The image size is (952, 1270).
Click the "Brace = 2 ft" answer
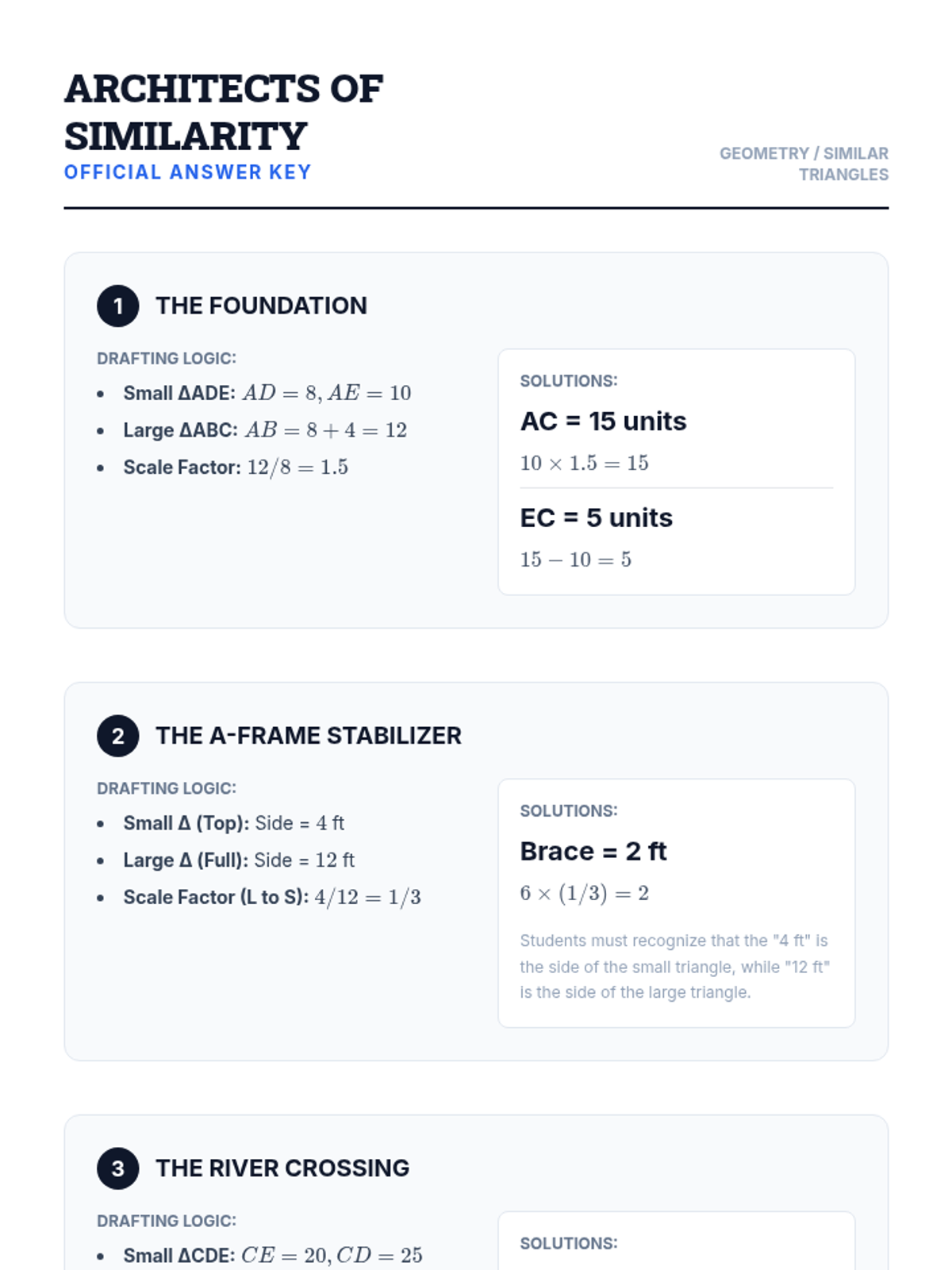pyautogui.click(x=593, y=852)
